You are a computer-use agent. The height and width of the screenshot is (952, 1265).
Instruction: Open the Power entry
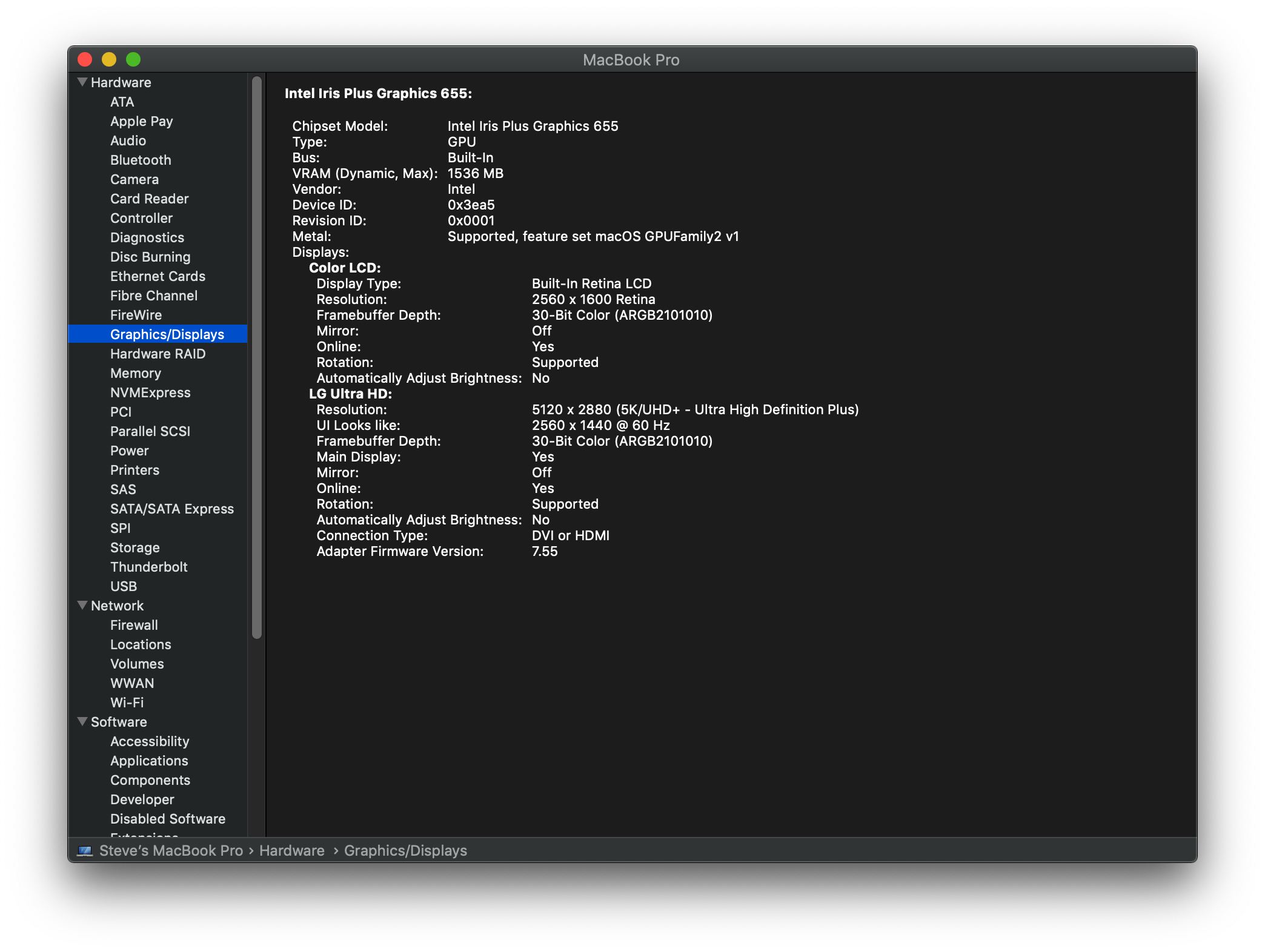point(129,451)
